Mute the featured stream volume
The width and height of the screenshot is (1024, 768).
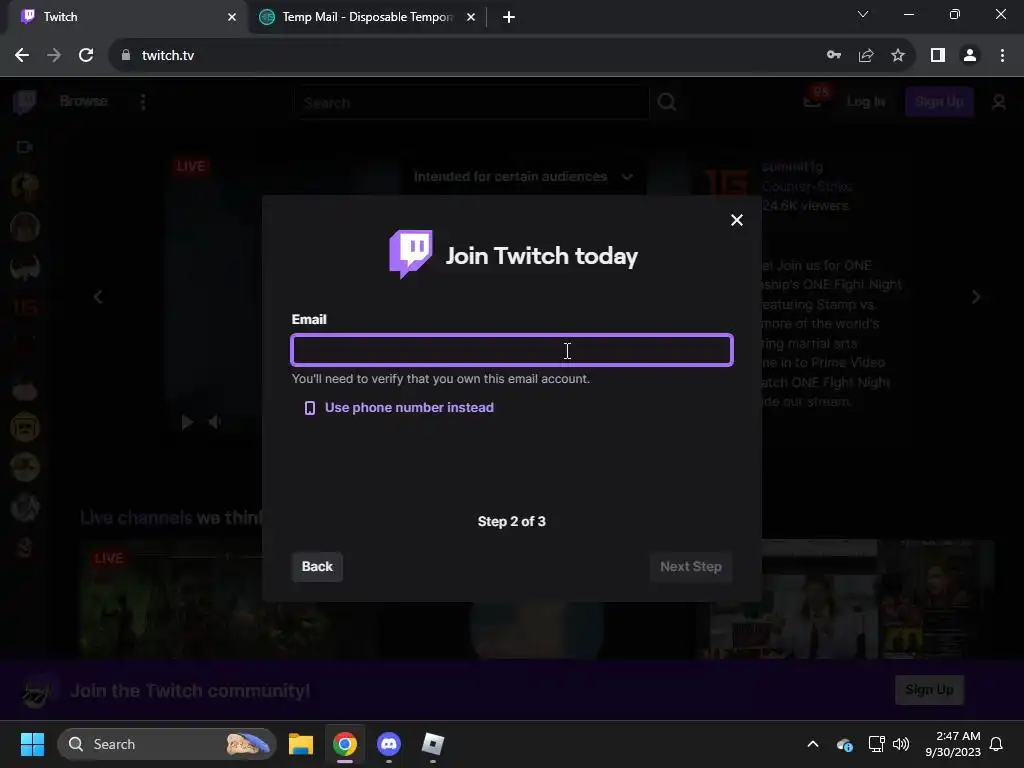(x=215, y=423)
